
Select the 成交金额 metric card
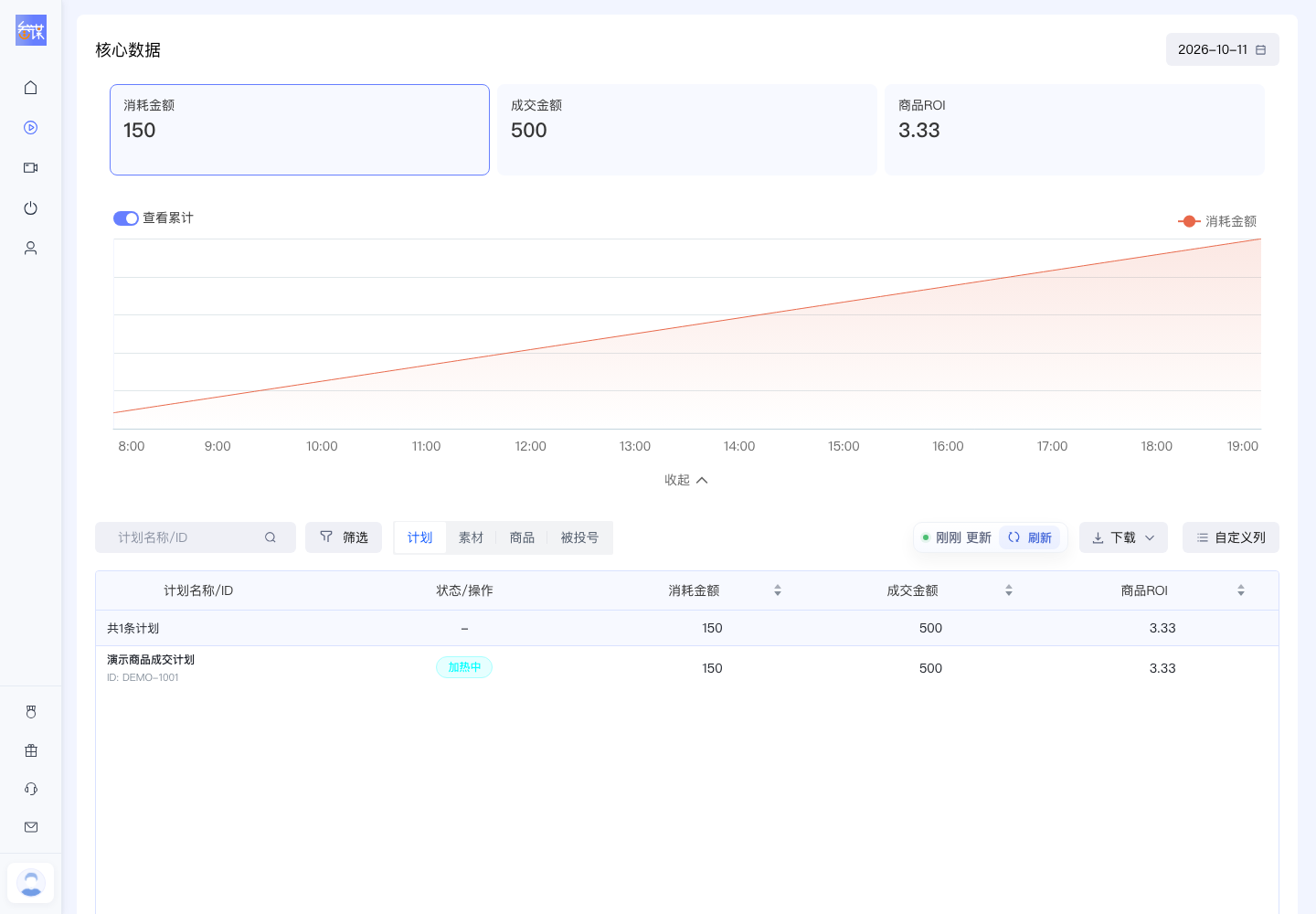click(687, 130)
